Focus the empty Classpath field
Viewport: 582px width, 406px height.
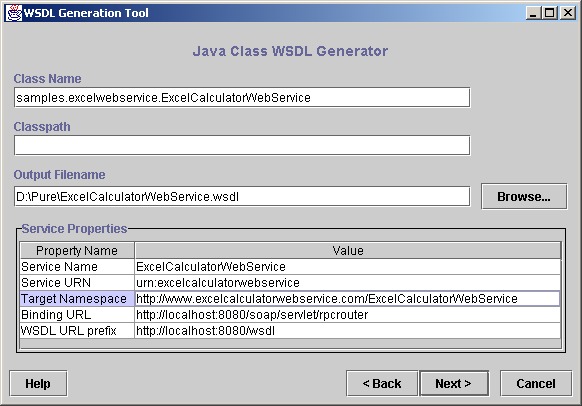coord(242,145)
